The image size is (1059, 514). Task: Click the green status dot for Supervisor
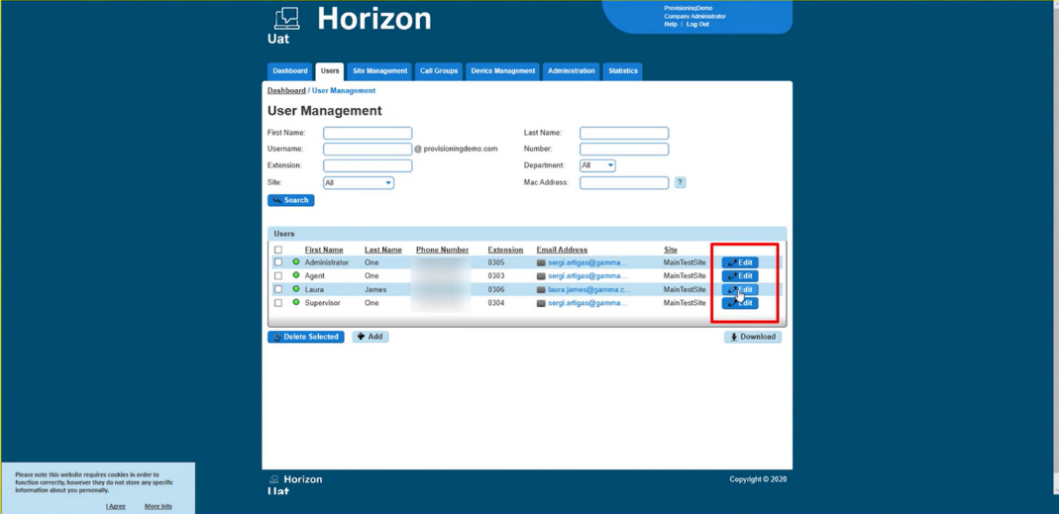point(296,303)
